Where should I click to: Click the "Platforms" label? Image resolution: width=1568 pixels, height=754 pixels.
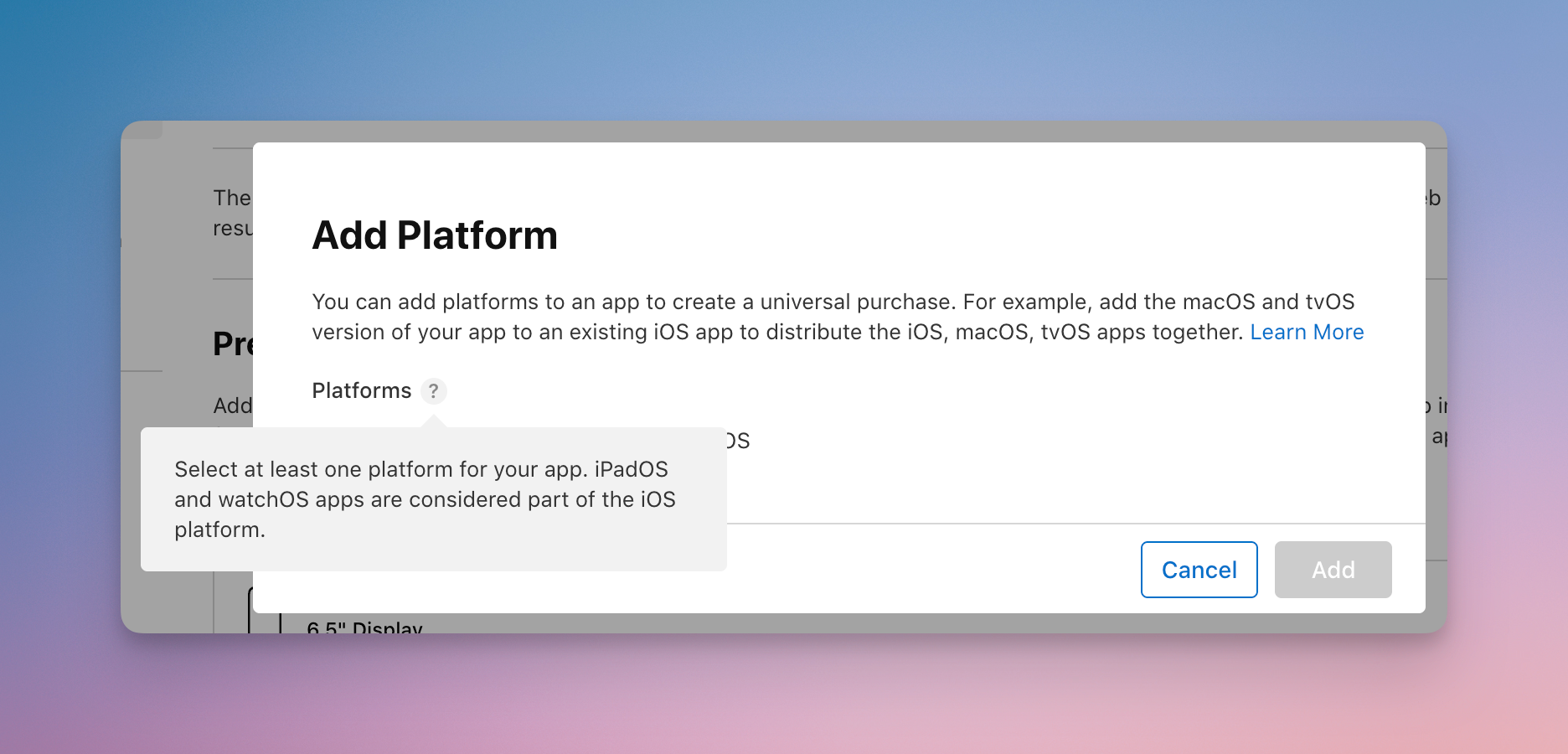coord(362,391)
